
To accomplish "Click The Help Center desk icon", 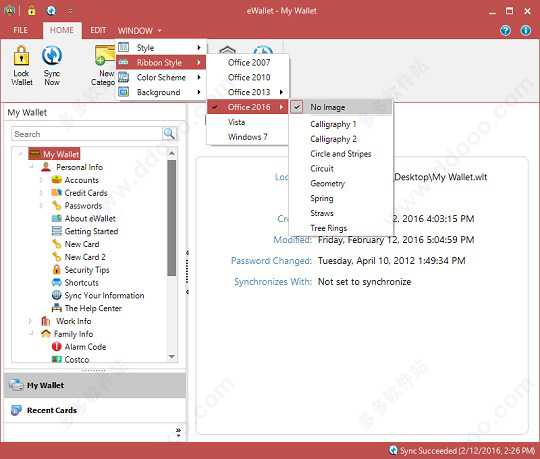I will tap(56, 308).
